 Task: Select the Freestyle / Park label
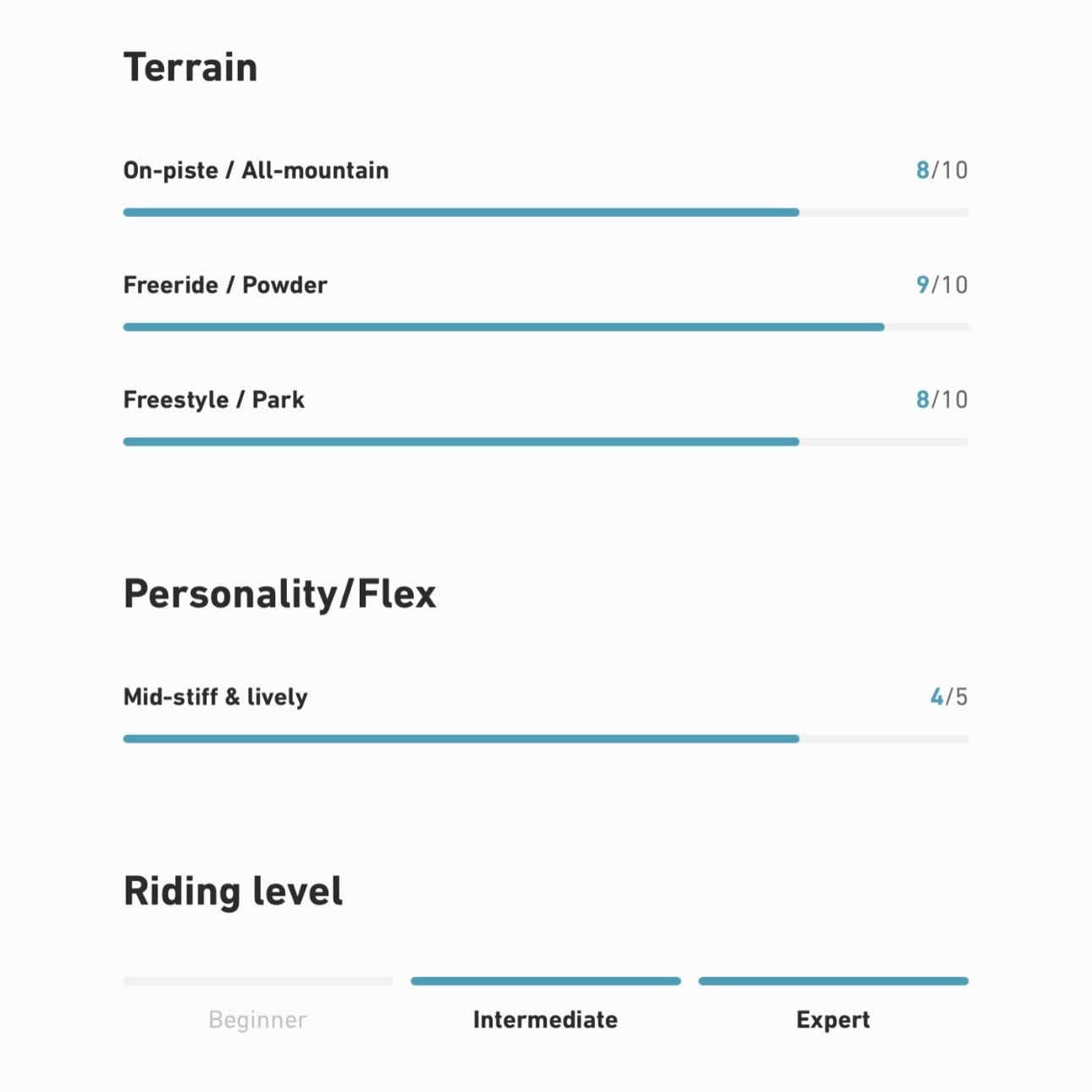tap(214, 400)
